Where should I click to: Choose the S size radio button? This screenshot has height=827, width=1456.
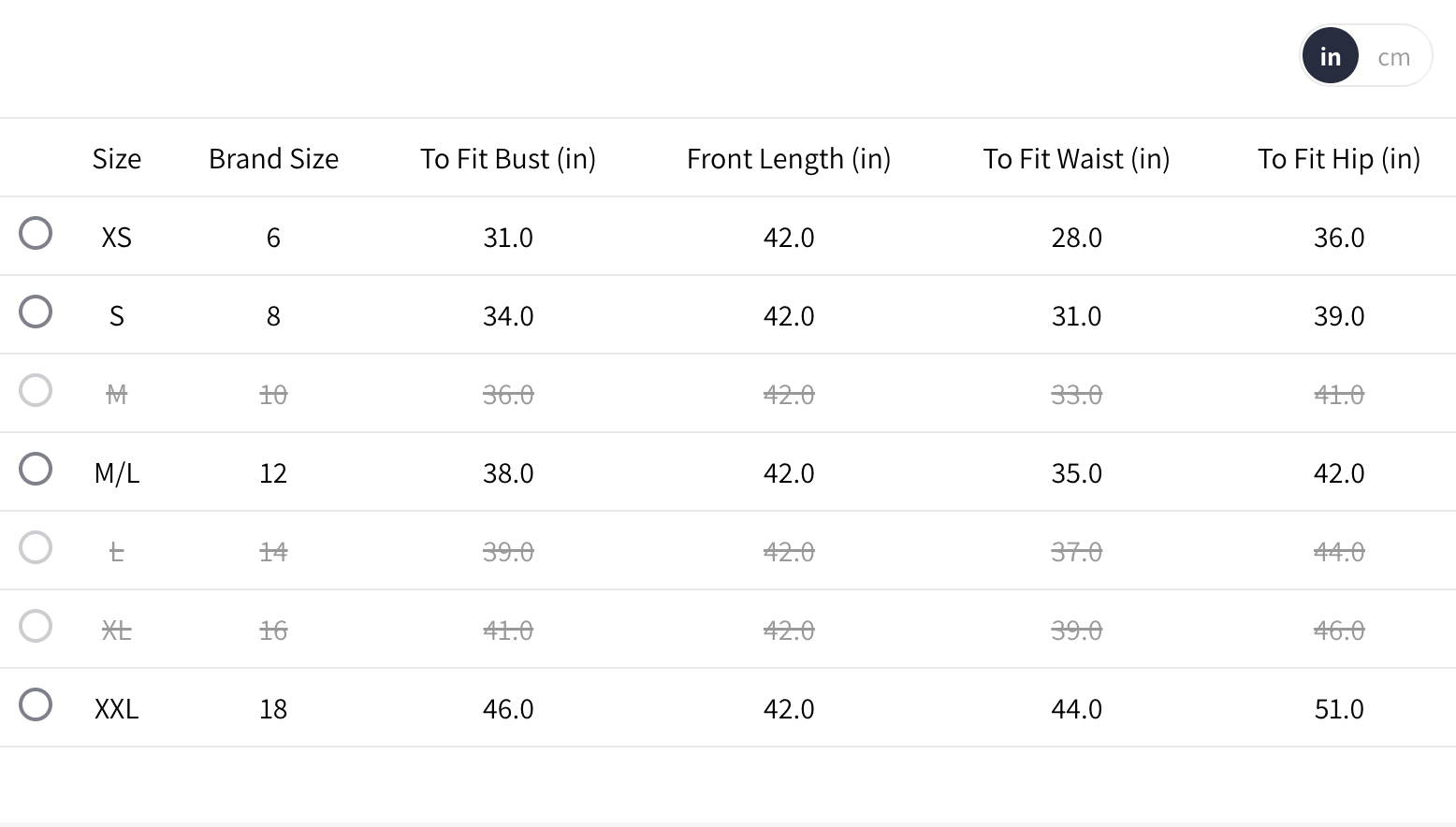pyautogui.click(x=36, y=312)
